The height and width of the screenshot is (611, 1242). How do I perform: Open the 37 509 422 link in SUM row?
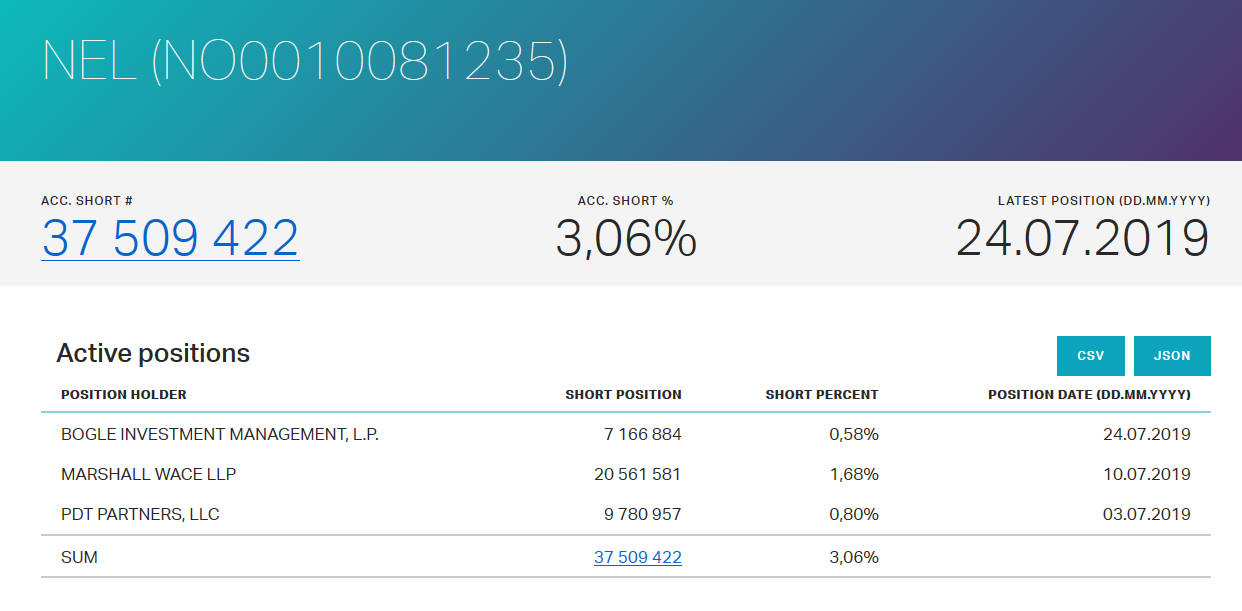637,557
